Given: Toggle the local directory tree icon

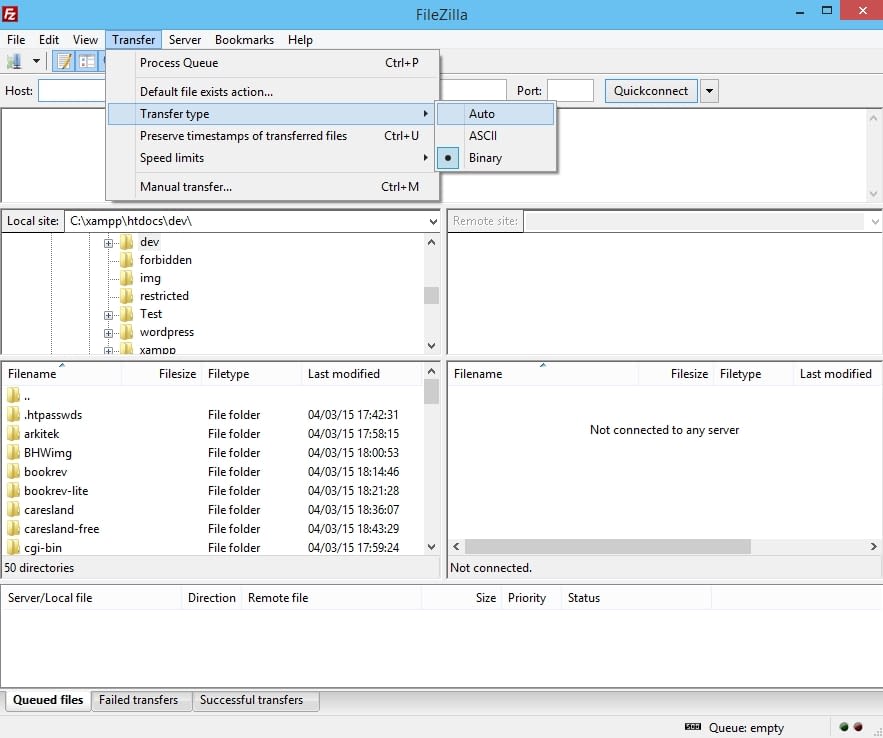Looking at the screenshot, I should pyautogui.click(x=87, y=62).
